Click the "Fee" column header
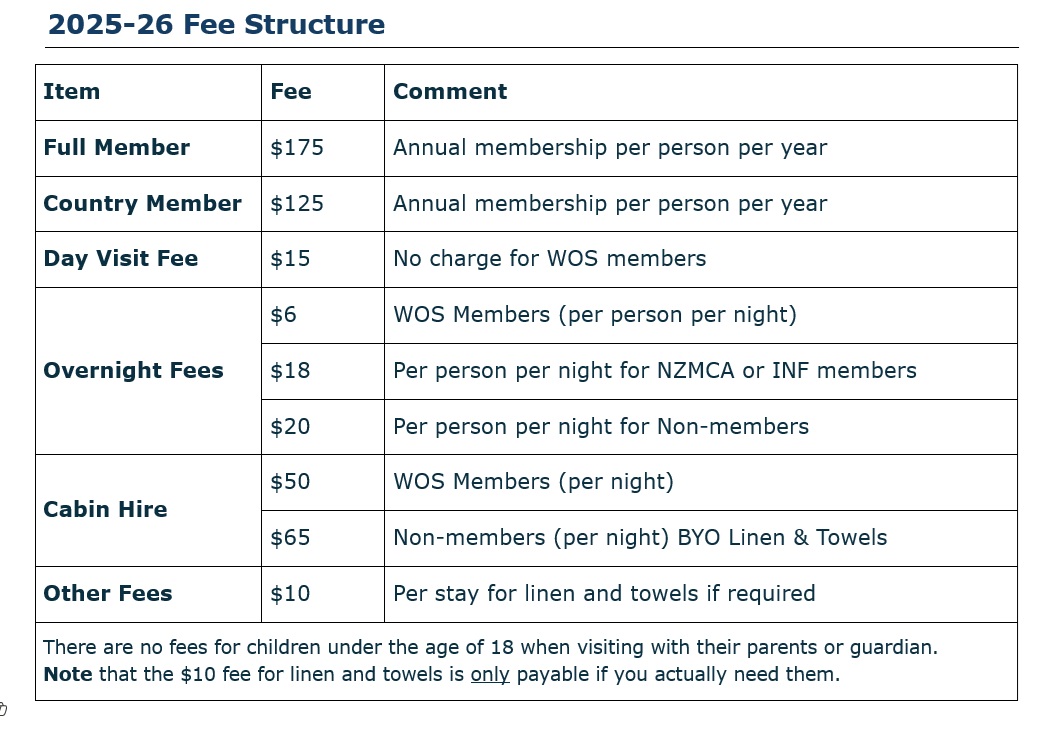The width and height of the screenshot is (1049, 729). [x=291, y=92]
